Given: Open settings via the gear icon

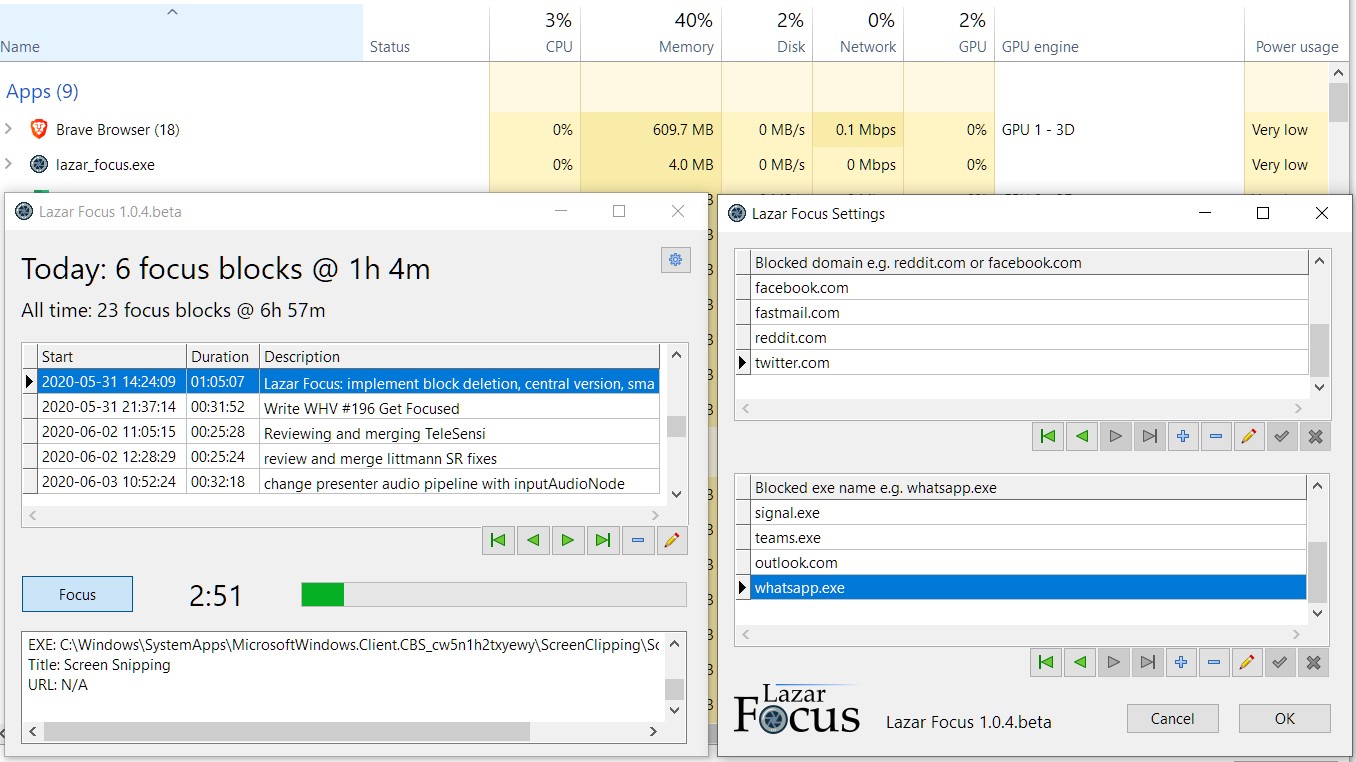Looking at the screenshot, I should [676, 260].
